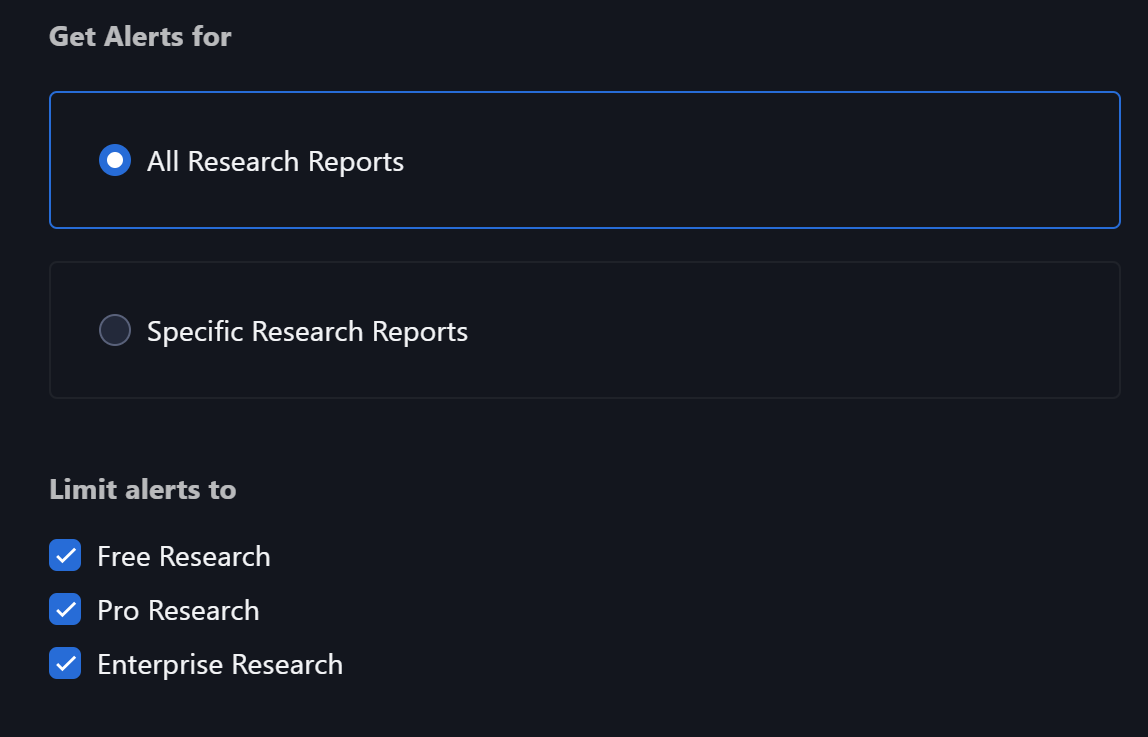1148x737 pixels.
Task: Disable the Pro Research checkbox
Action: (65, 610)
